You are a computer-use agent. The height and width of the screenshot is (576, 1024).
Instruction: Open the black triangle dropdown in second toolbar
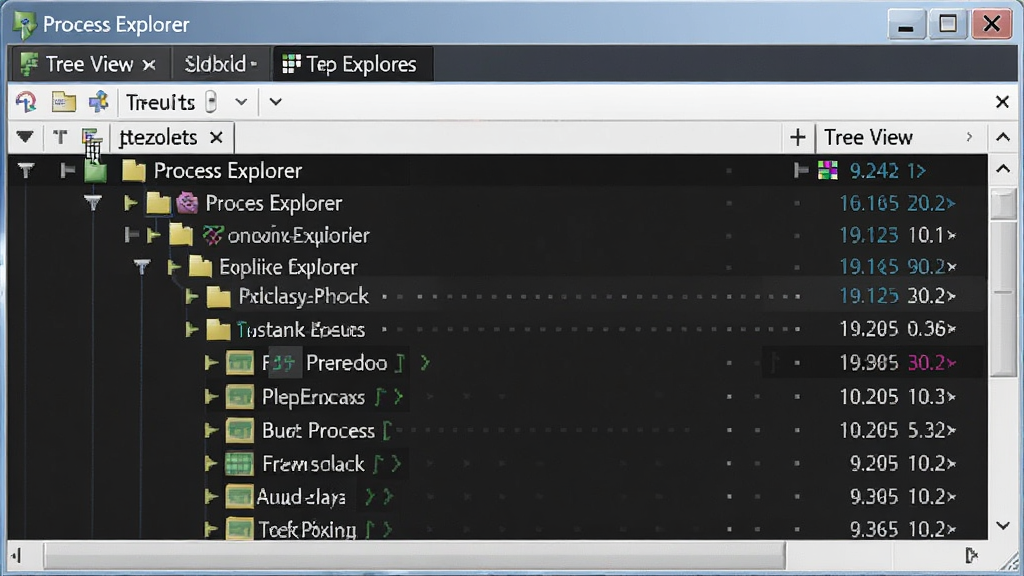point(25,137)
